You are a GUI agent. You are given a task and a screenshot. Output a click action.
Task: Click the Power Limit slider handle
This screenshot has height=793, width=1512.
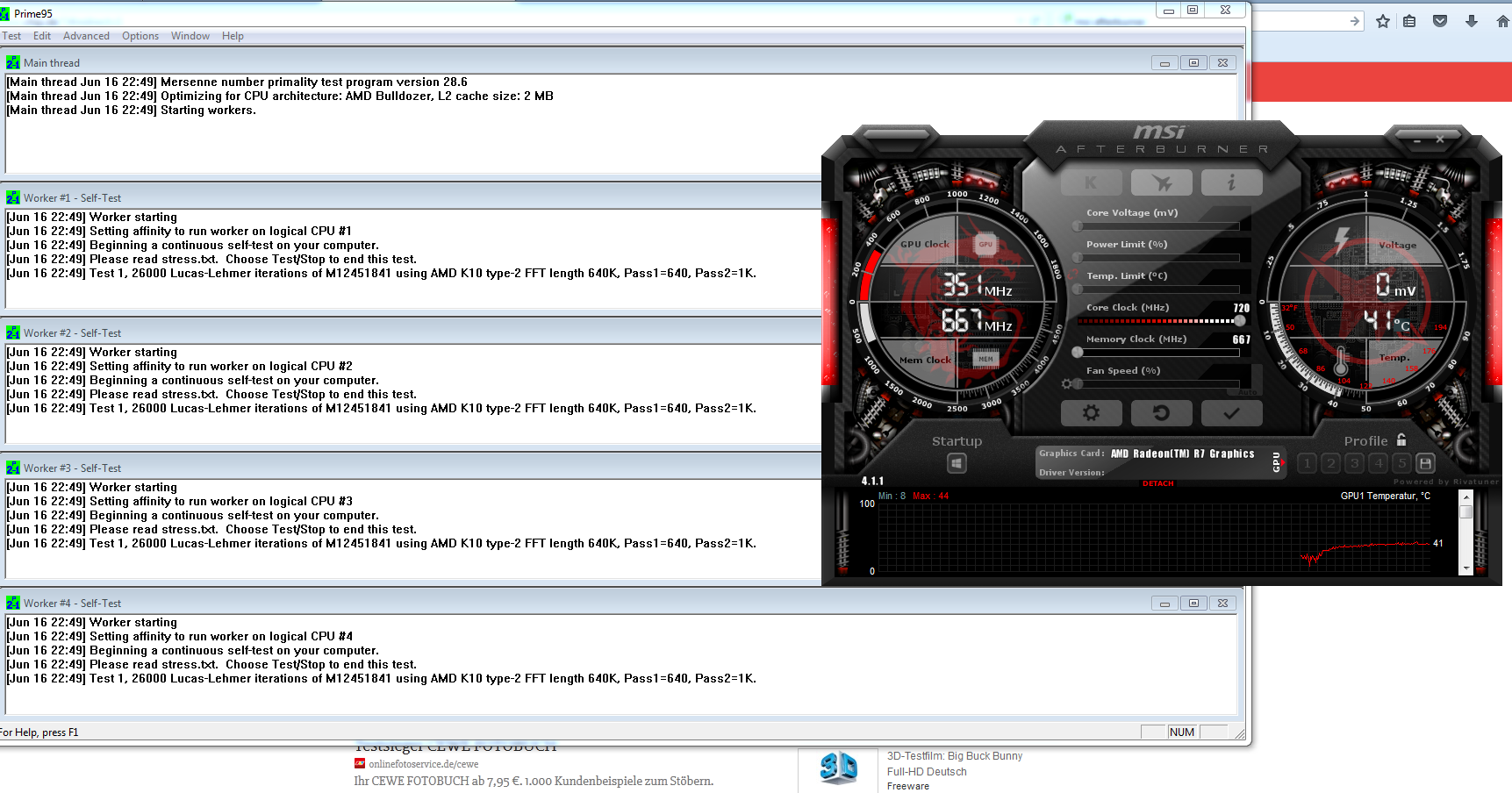1078,257
